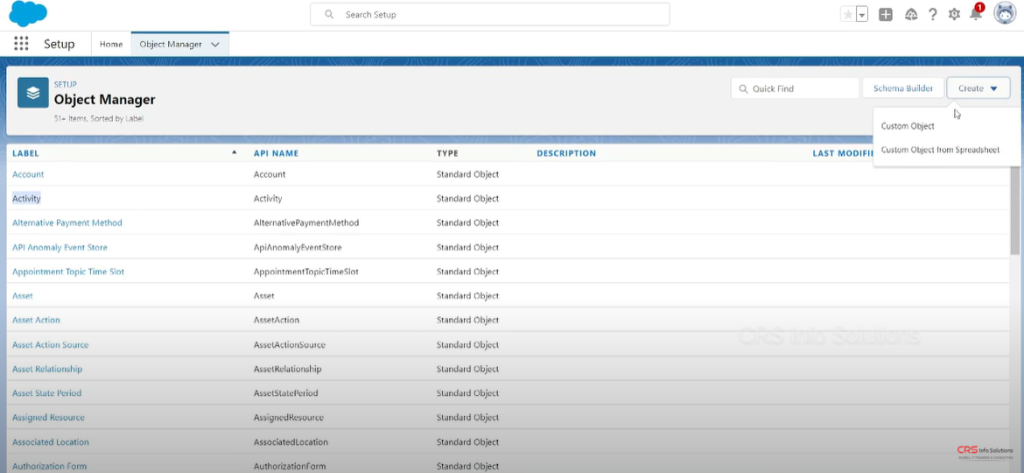1024x473 pixels.
Task: Click the '51+ Items, Sorted by Label' text
Action: coord(99,119)
